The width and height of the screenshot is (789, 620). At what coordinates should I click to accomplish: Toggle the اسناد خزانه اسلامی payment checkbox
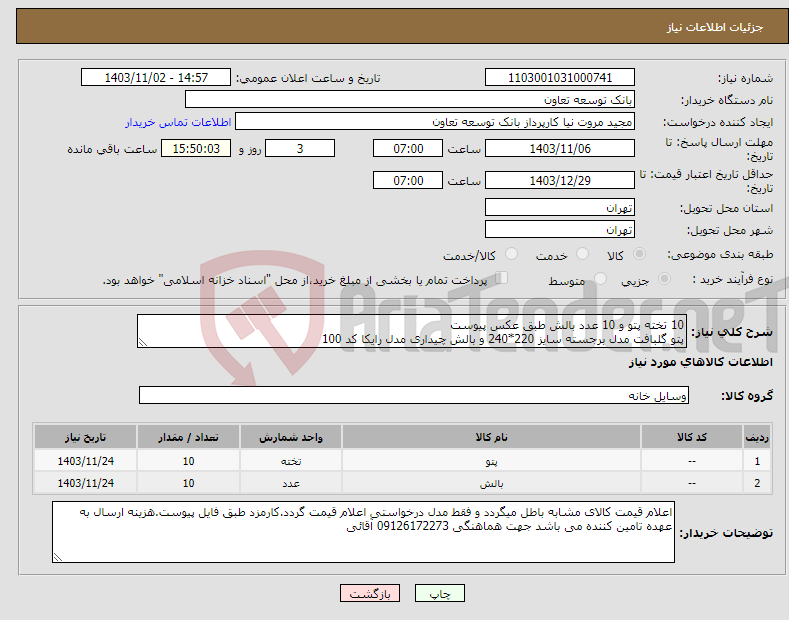(502, 278)
